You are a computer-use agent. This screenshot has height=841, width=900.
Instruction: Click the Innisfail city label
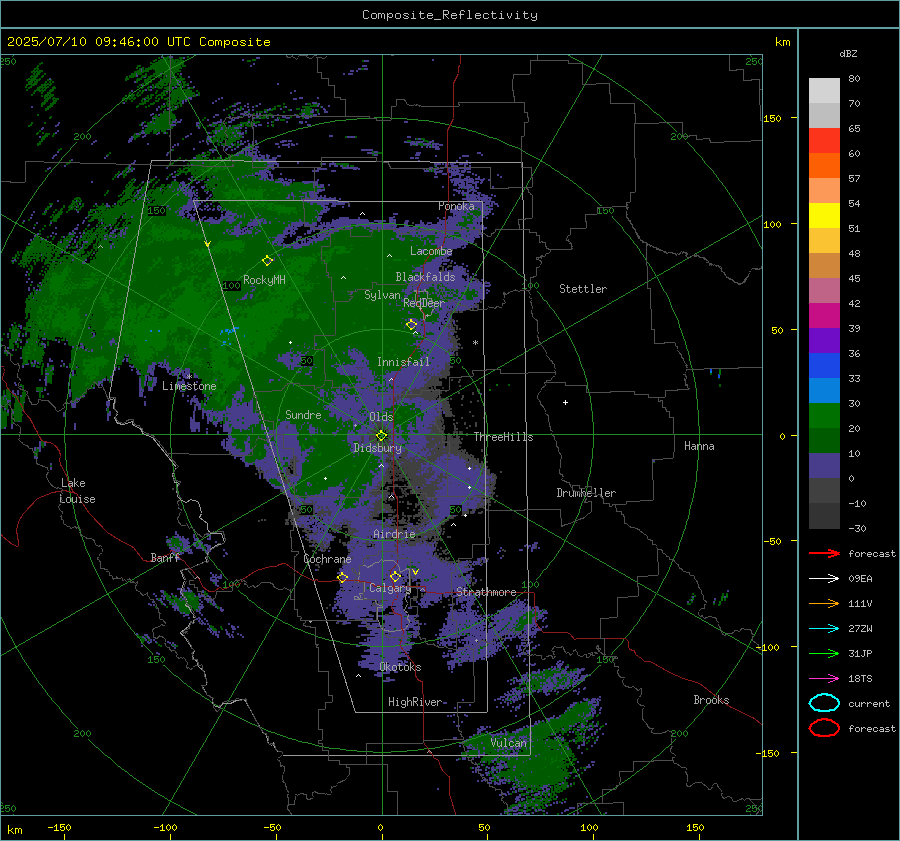[x=403, y=362]
